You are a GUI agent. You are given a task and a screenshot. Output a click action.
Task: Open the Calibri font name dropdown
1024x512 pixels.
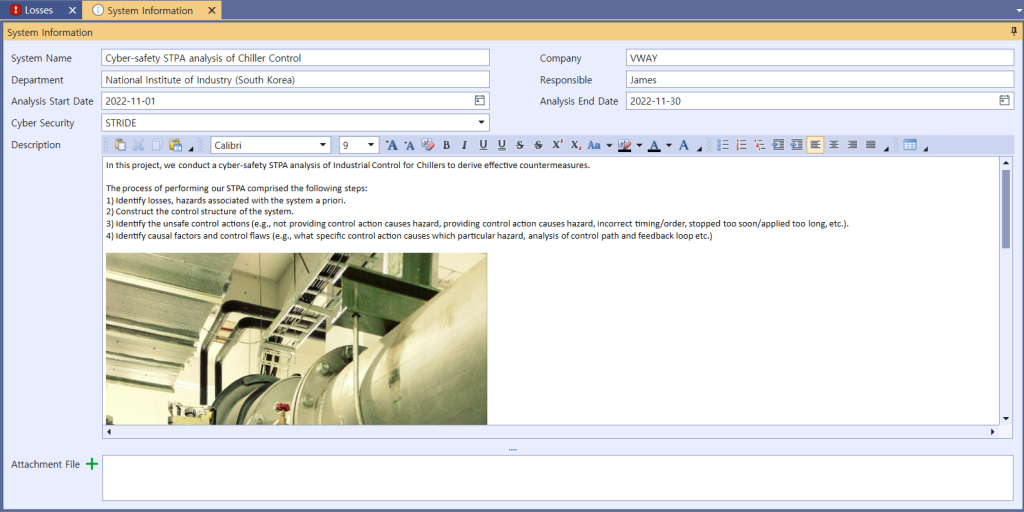coord(323,145)
